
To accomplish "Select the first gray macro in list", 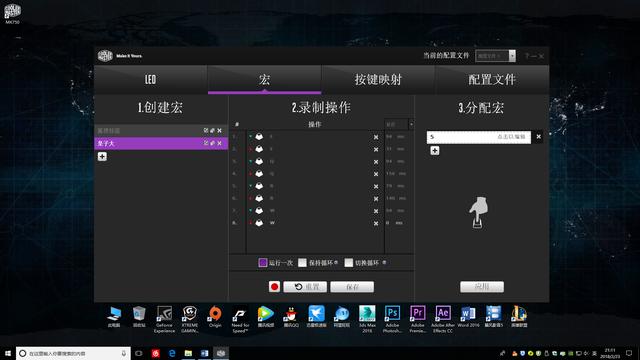I will pos(161,131).
